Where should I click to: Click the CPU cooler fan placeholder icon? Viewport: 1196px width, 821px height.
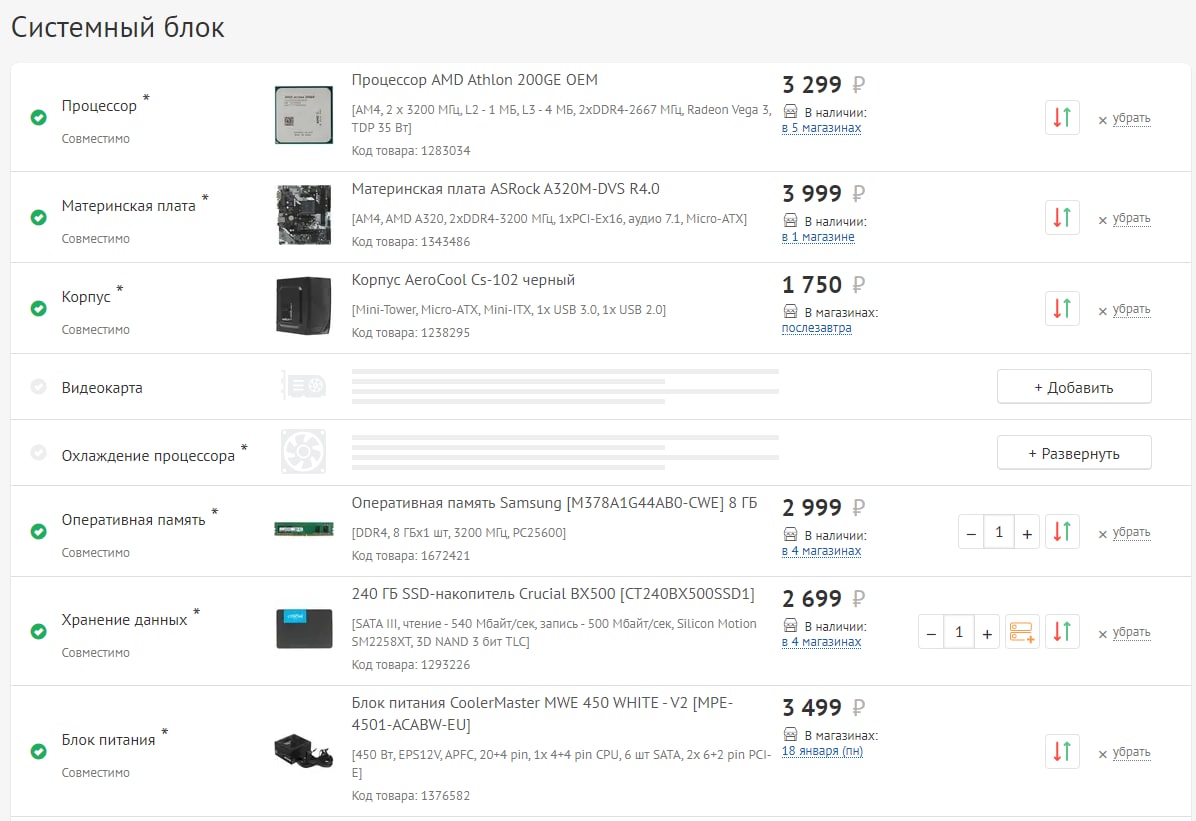304,452
